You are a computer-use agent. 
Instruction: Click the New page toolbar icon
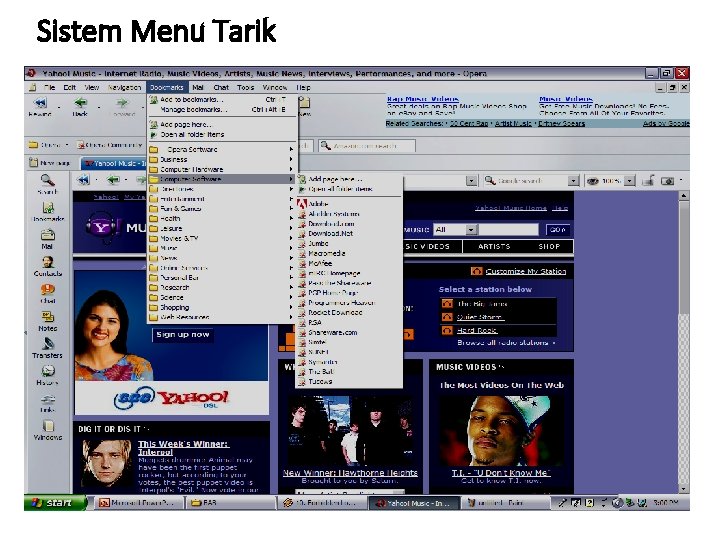304,102
